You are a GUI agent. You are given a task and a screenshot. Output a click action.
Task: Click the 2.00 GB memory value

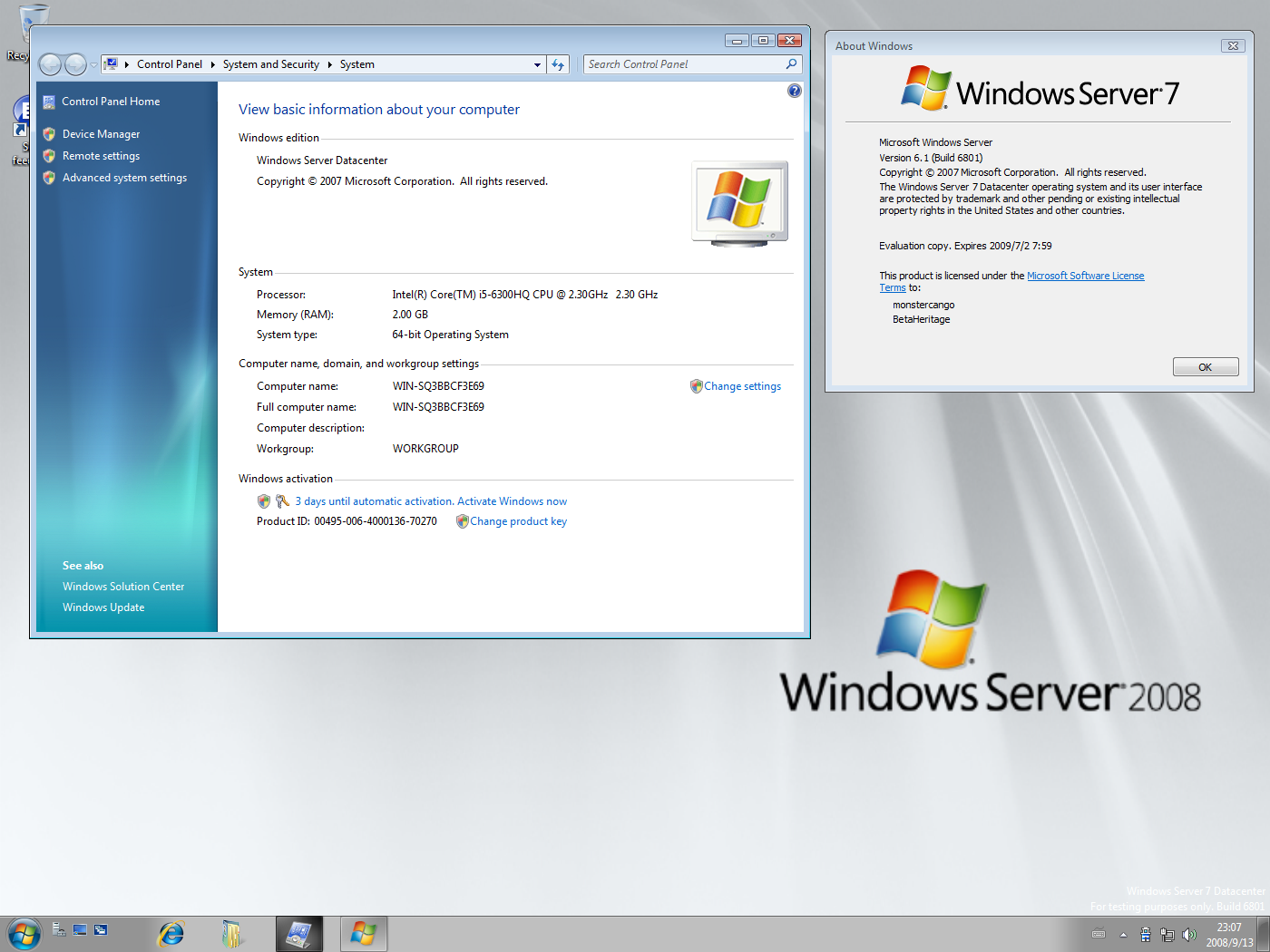[x=410, y=315]
